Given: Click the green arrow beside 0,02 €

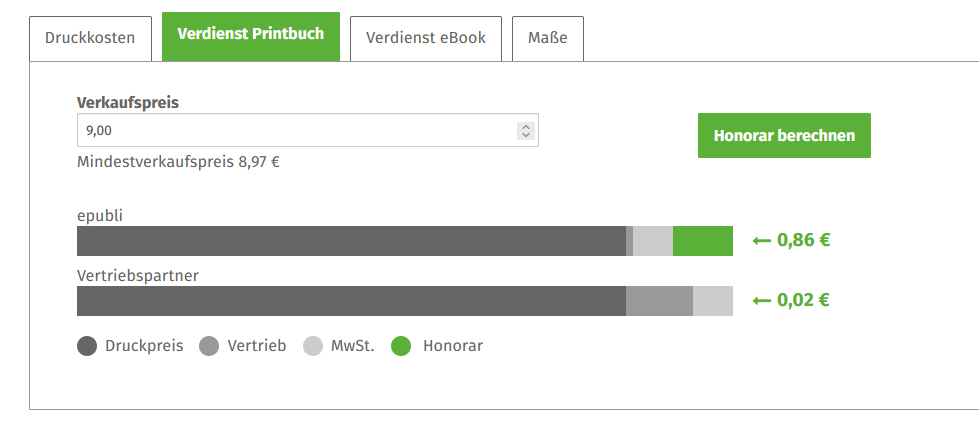Looking at the screenshot, I should [x=762, y=300].
